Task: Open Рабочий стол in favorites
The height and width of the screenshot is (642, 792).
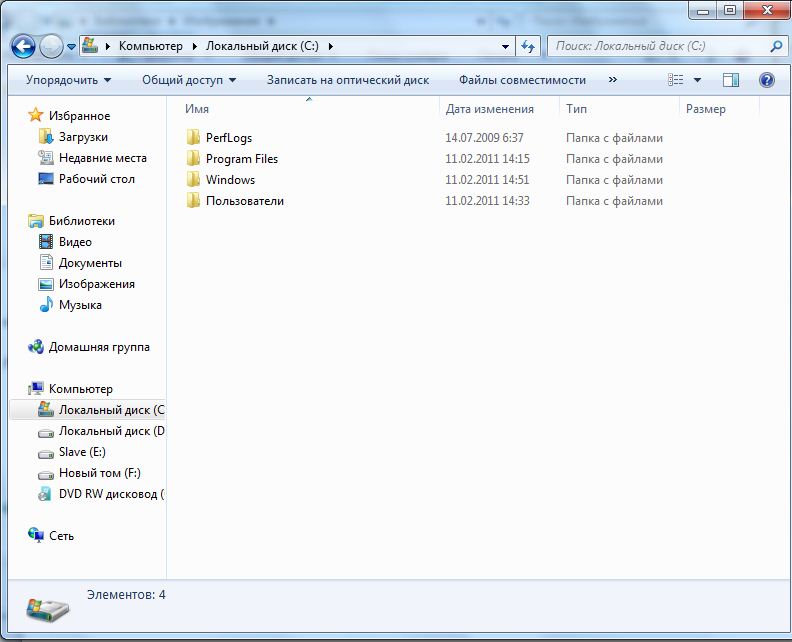Action: 96,179
